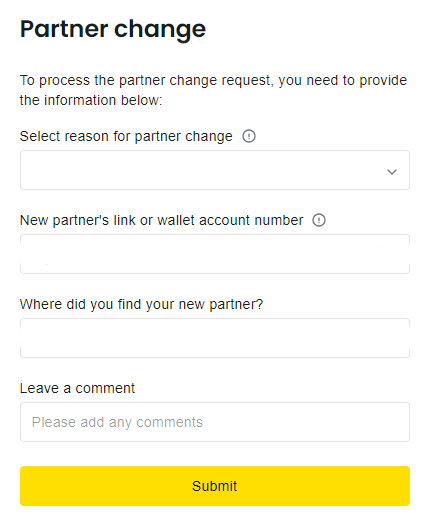Expand the dropdown using its chevron arrow

[392, 172]
